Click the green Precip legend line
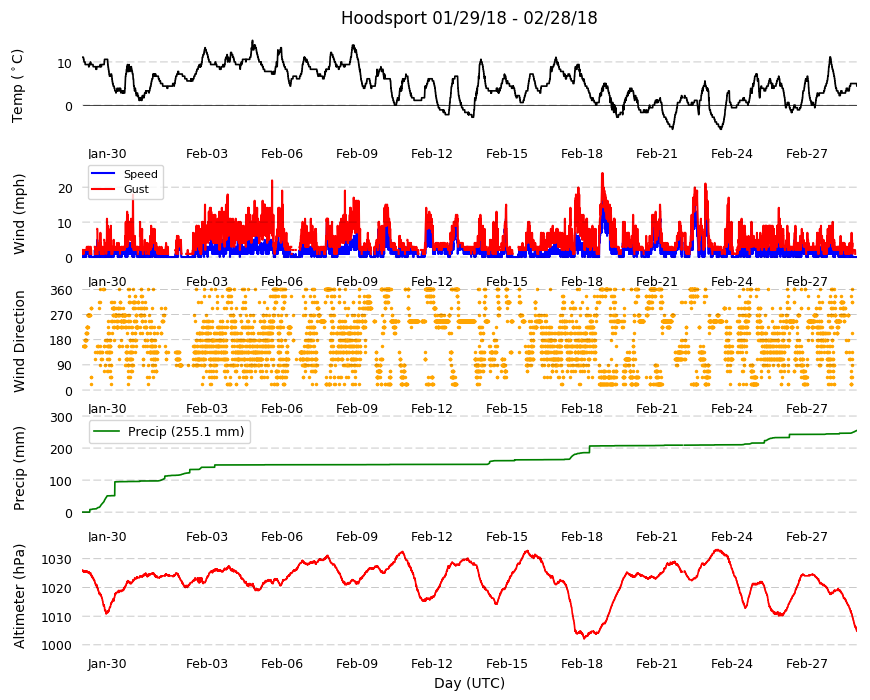Screen dimensions: 870x700 click(x=106, y=432)
